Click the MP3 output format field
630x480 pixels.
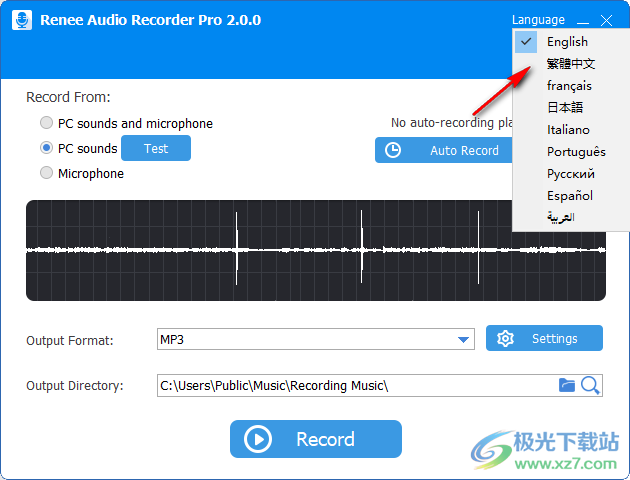coord(316,339)
